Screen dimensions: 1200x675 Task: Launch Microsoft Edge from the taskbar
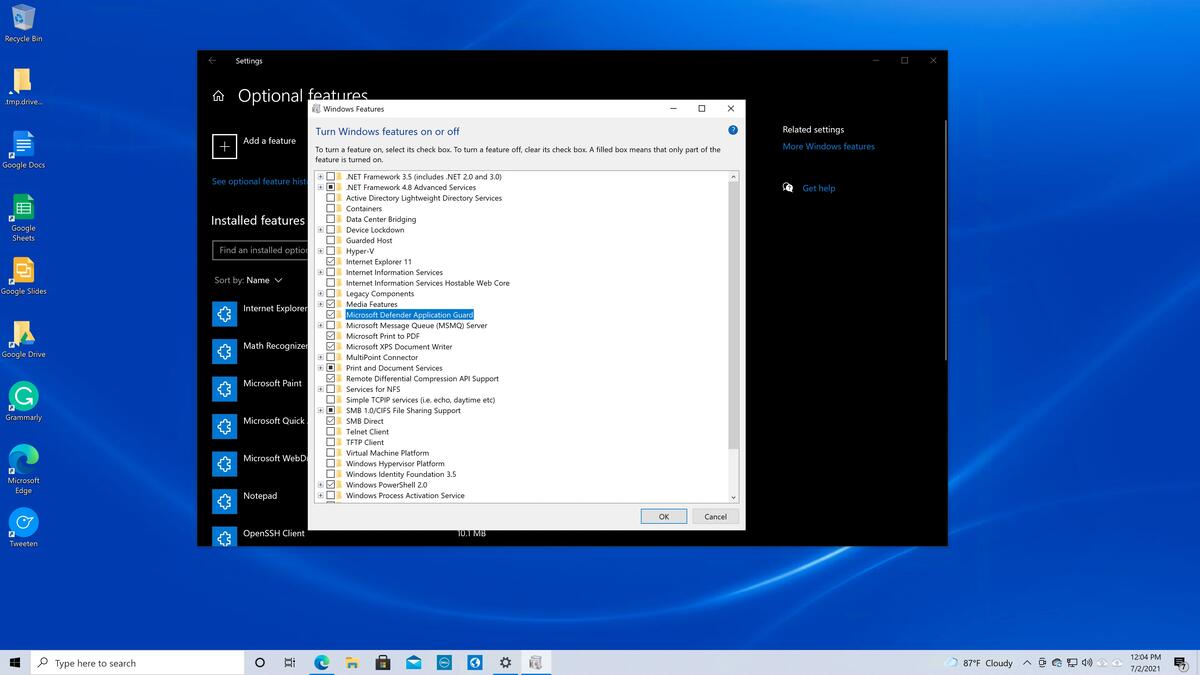point(322,662)
